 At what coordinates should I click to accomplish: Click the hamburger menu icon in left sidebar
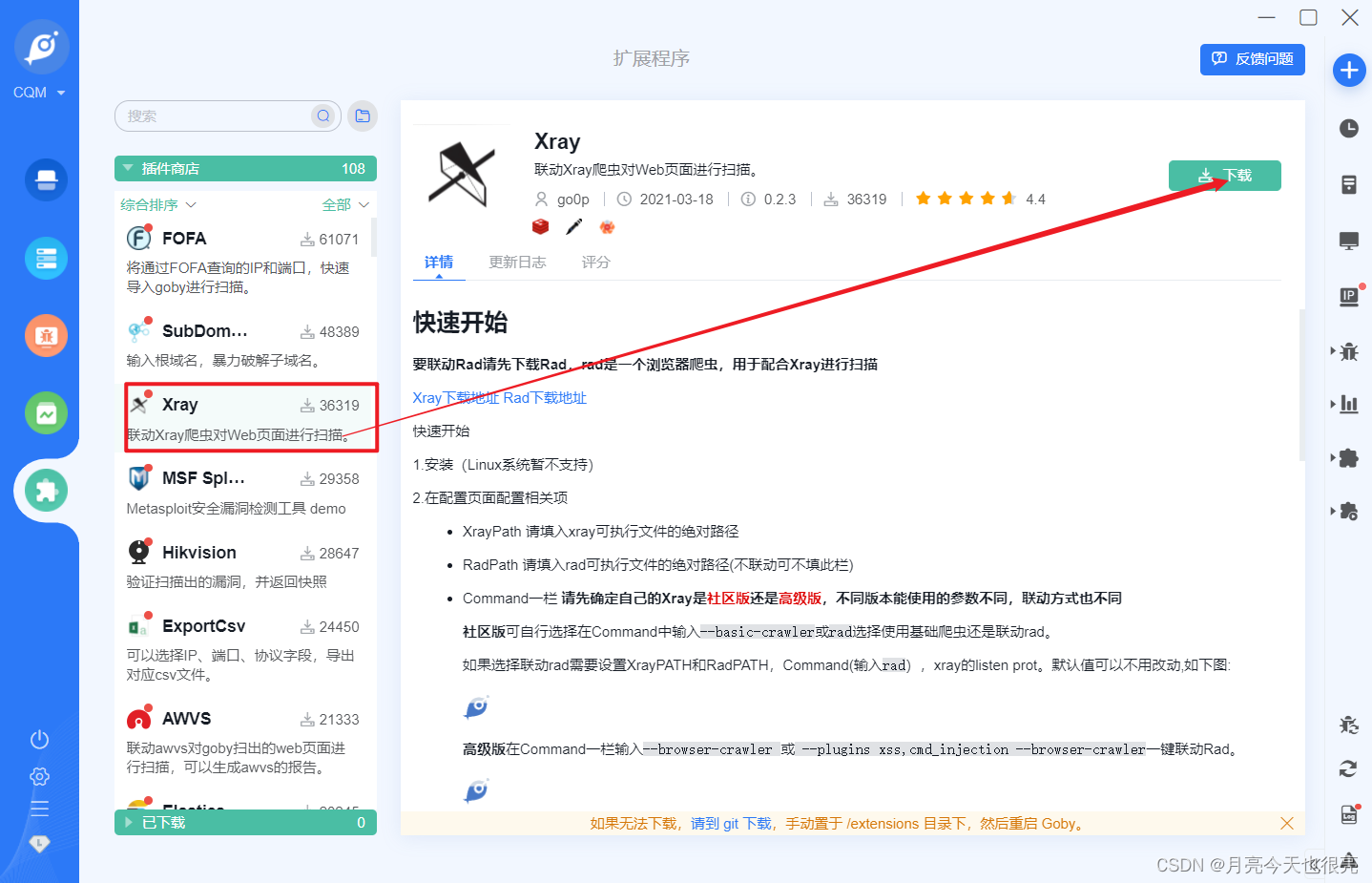(x=39, y=809)
